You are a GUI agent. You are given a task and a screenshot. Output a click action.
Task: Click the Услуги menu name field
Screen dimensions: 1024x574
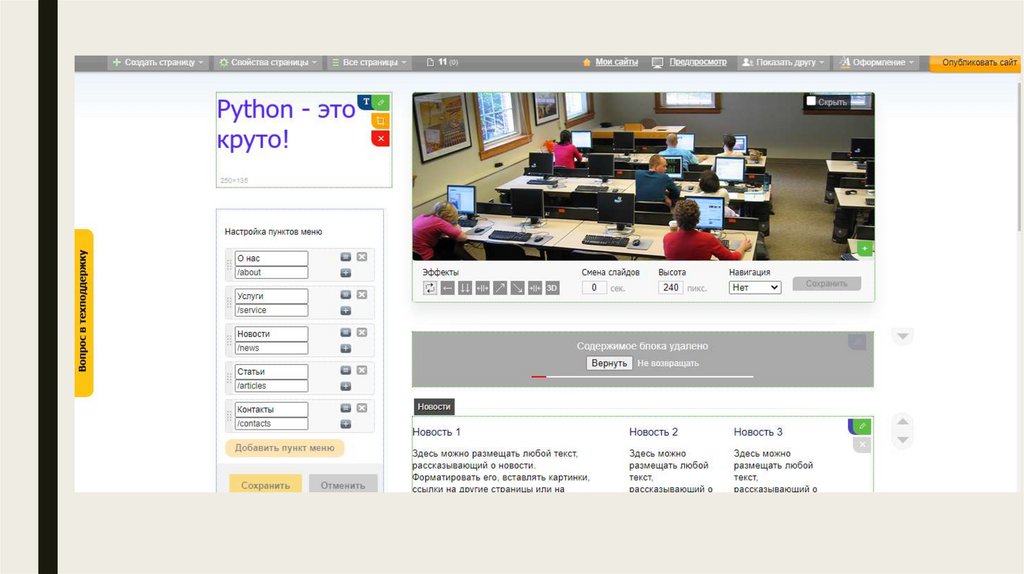[x=272, y=296]
